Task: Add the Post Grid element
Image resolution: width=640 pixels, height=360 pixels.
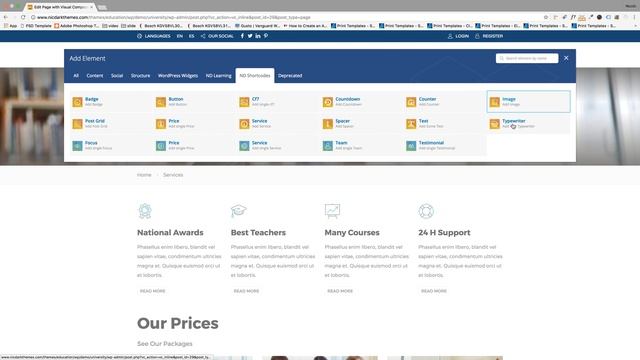Action: [x=110, y=124]
